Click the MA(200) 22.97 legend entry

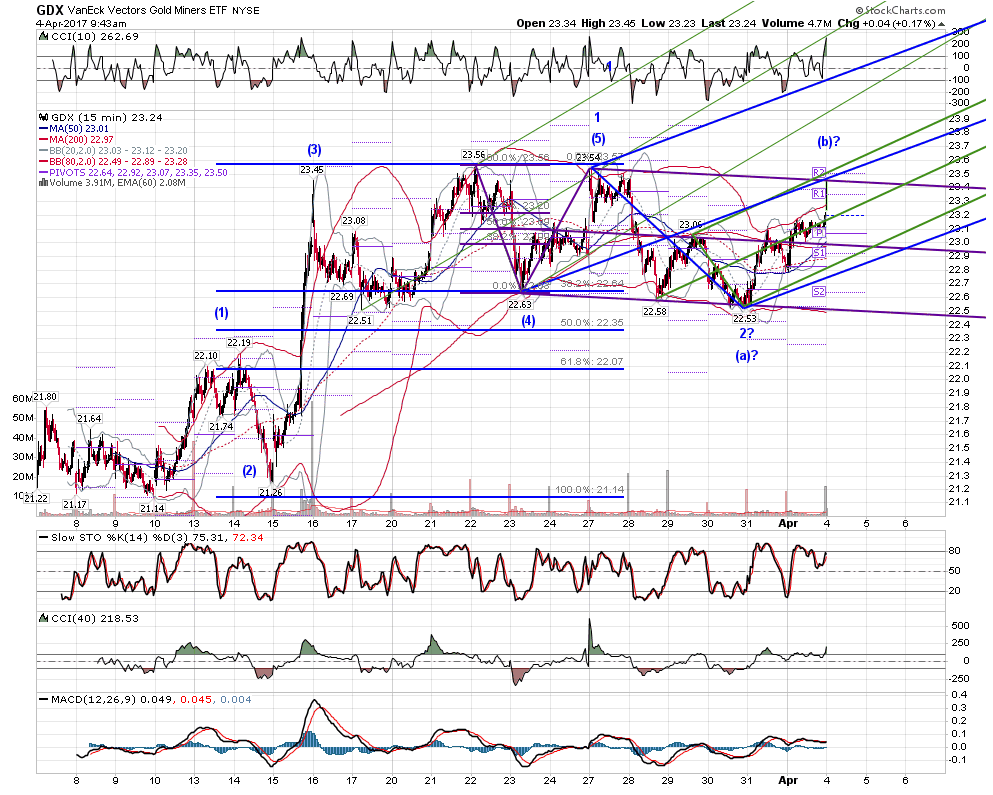click(76, 139)
